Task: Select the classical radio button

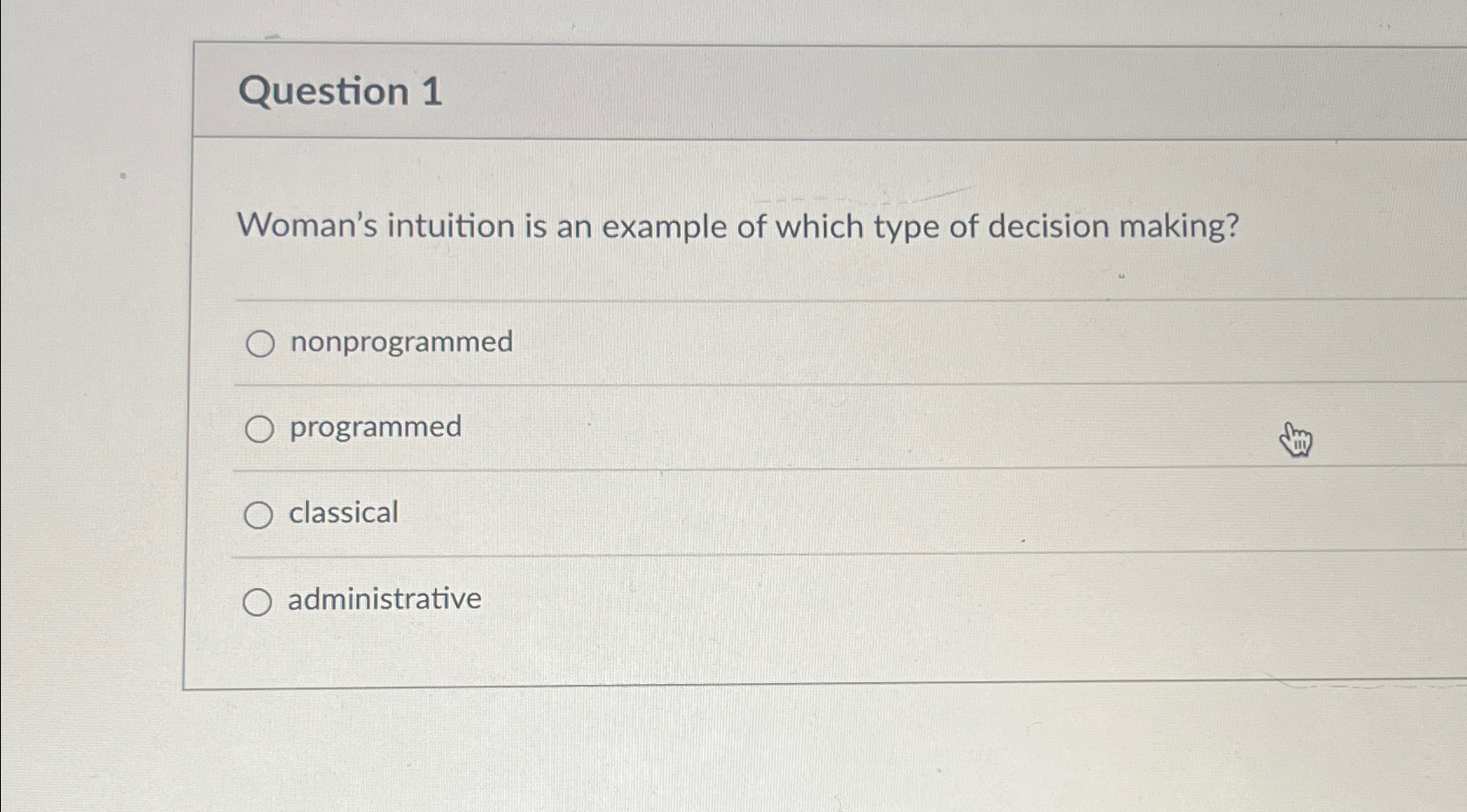Action: pos(260,514)
